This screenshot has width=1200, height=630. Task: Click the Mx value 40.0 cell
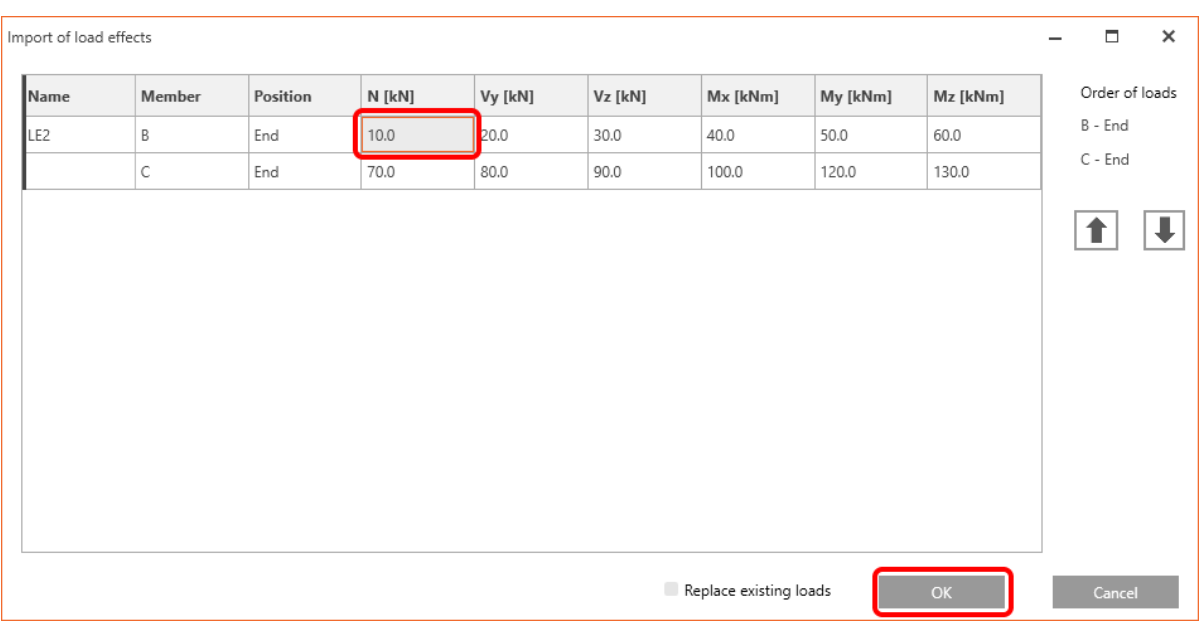click(x=698, y=133)
